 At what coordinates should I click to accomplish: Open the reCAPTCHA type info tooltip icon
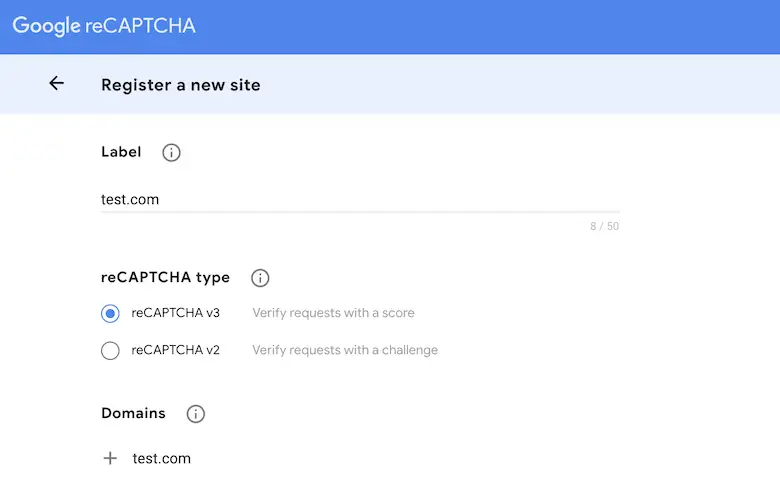(x=260, y=278)
